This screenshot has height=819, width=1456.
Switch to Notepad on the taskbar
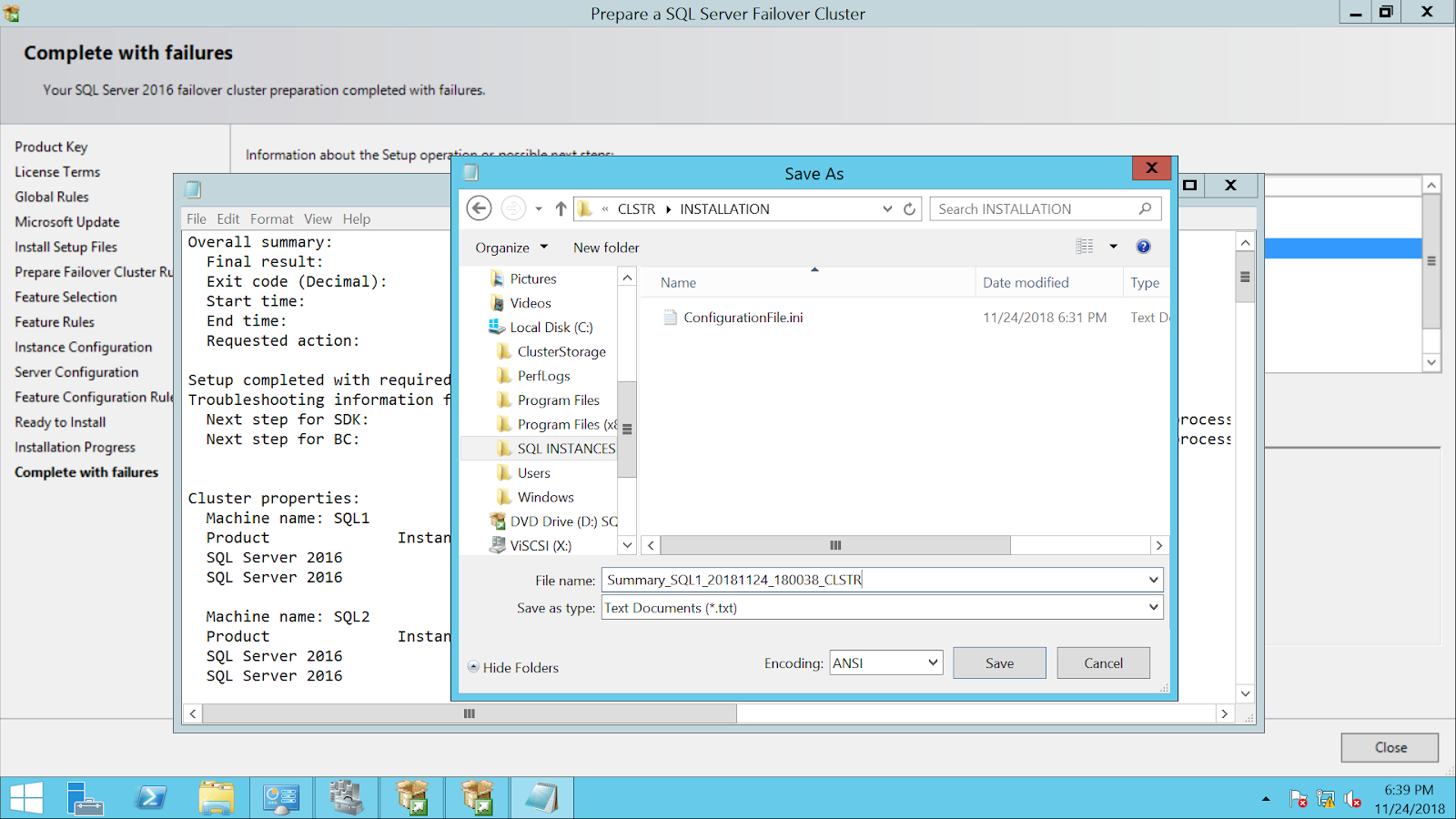pos(541,798)
